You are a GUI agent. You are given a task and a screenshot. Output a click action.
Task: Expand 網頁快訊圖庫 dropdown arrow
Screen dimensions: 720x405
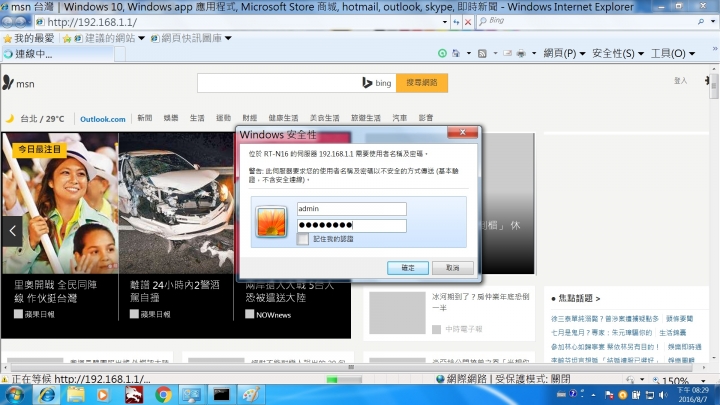click(228, 38)
